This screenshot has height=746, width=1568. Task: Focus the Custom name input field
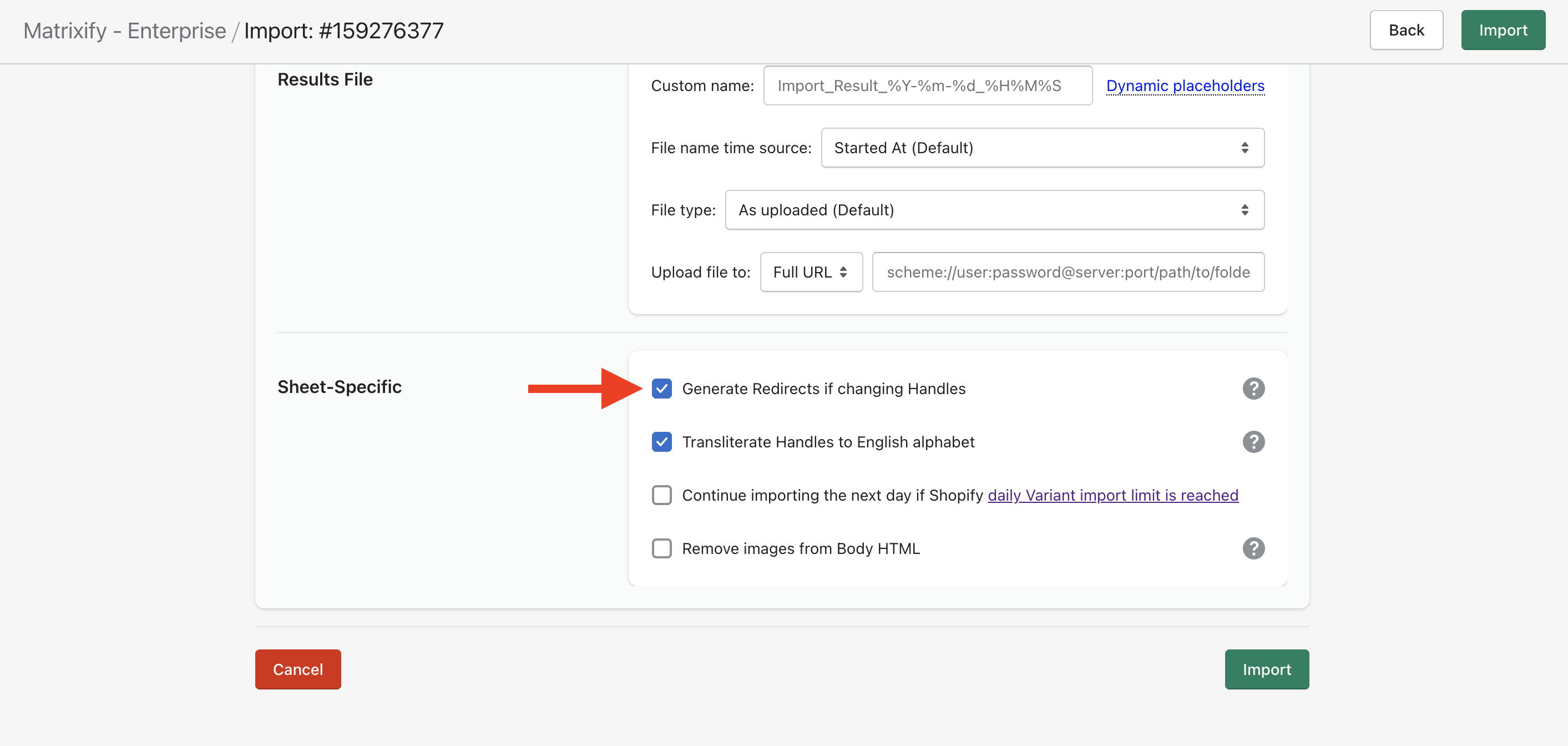click(927, 86)
